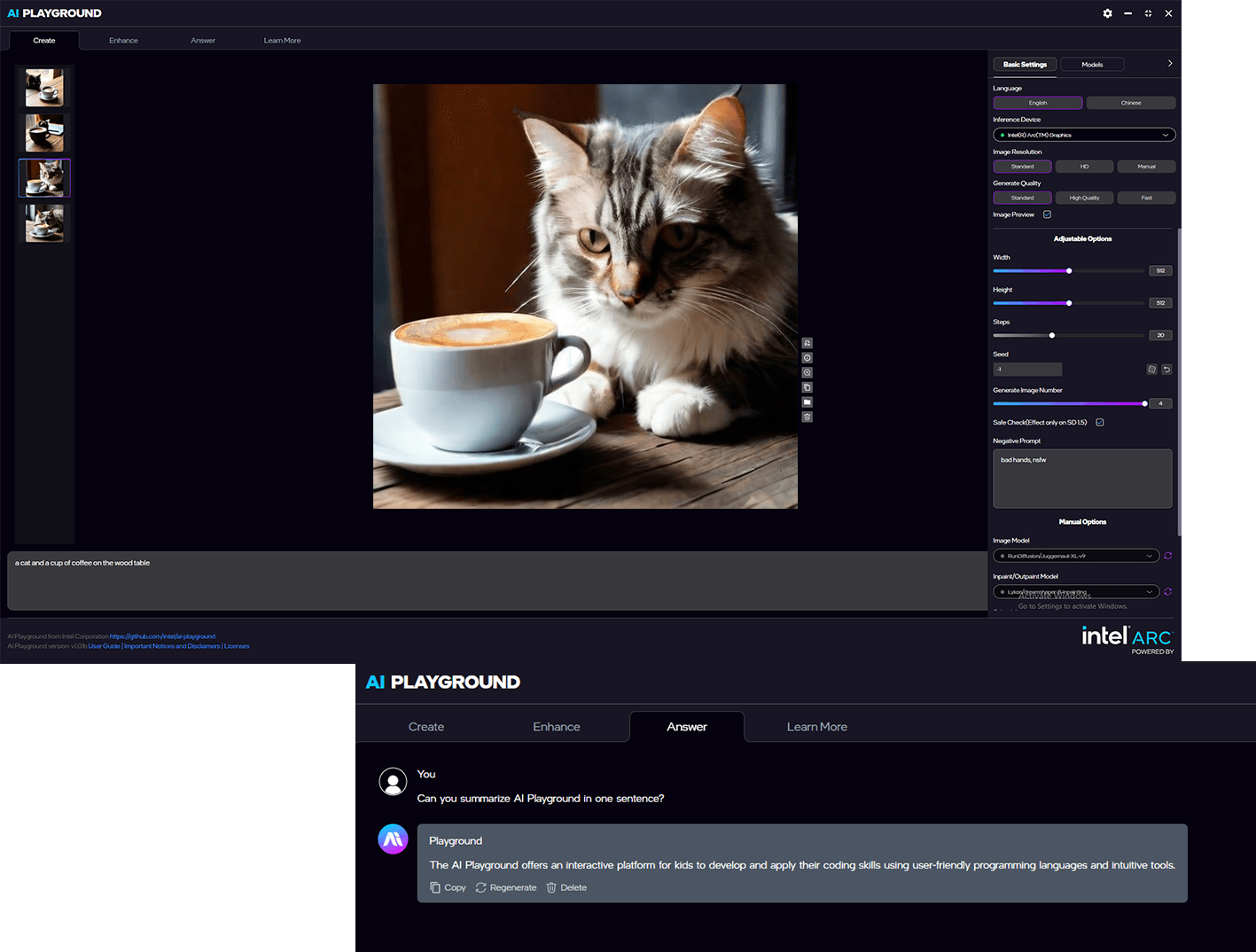Screen dimensions: 1256x952
Task: Open settings via the gear icon
Action: [x=1107, y=13]
